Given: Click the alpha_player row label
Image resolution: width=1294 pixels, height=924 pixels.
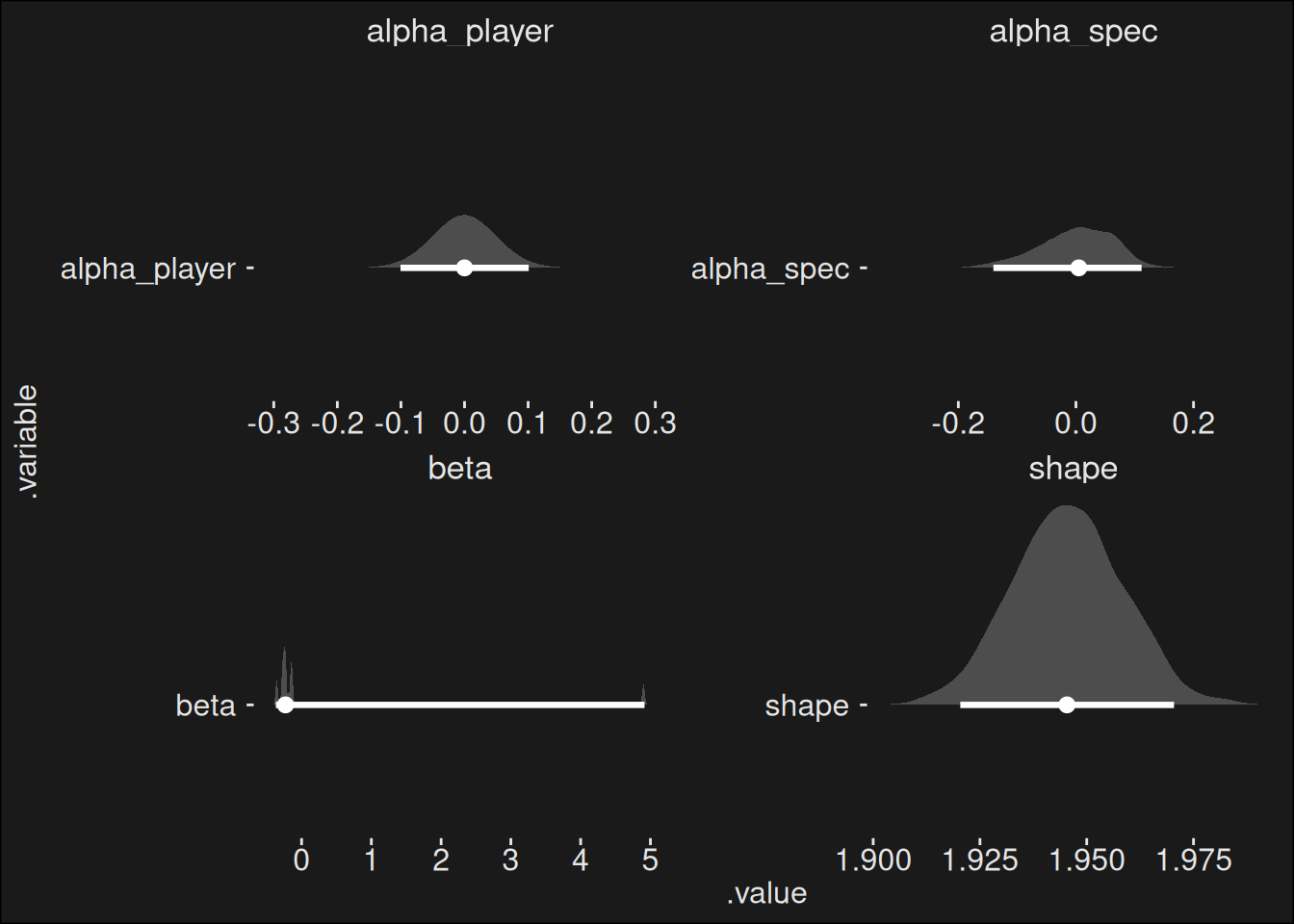Looking at the screenshot, I should click(x=148, y=269).
